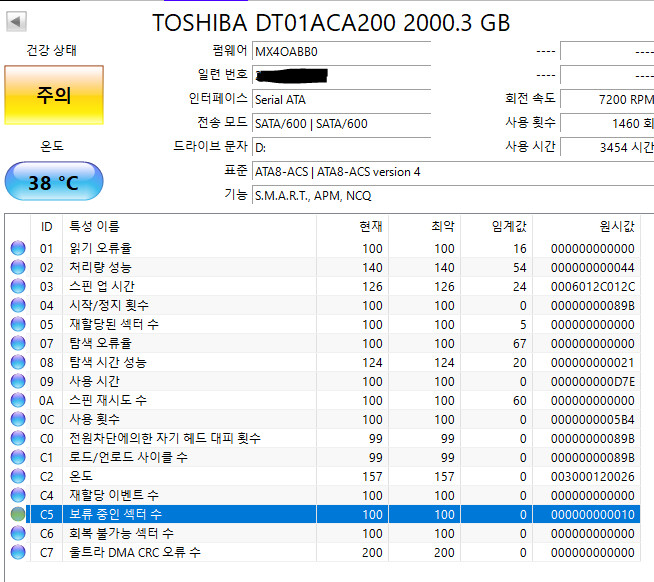Click the 38 °C temperature button
The image size is (654, 582).
54,182
